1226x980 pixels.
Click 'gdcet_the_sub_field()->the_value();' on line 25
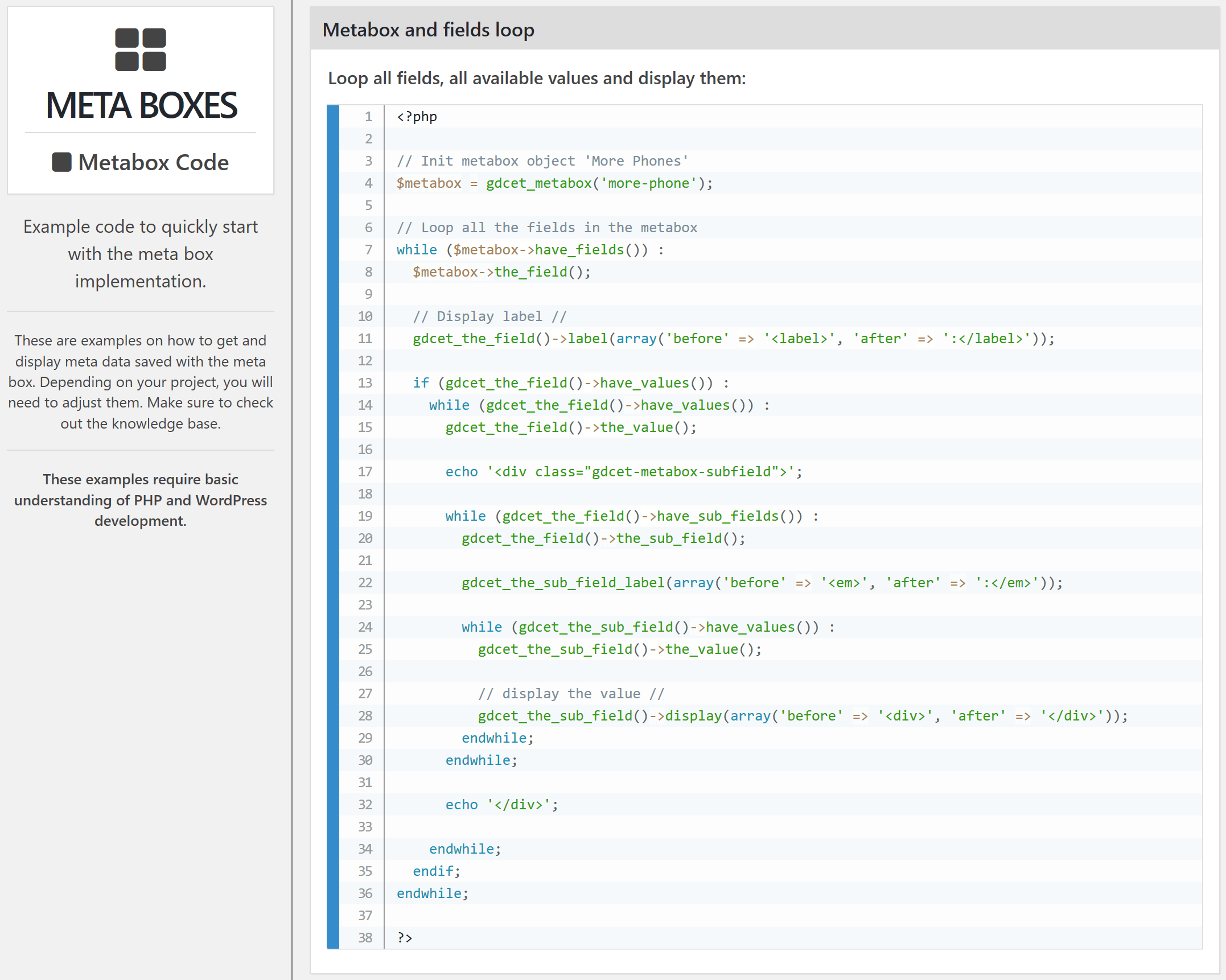(x=620, y=649)
